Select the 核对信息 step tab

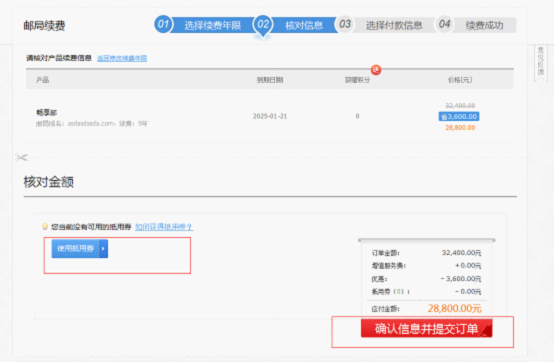coord(304,25)
